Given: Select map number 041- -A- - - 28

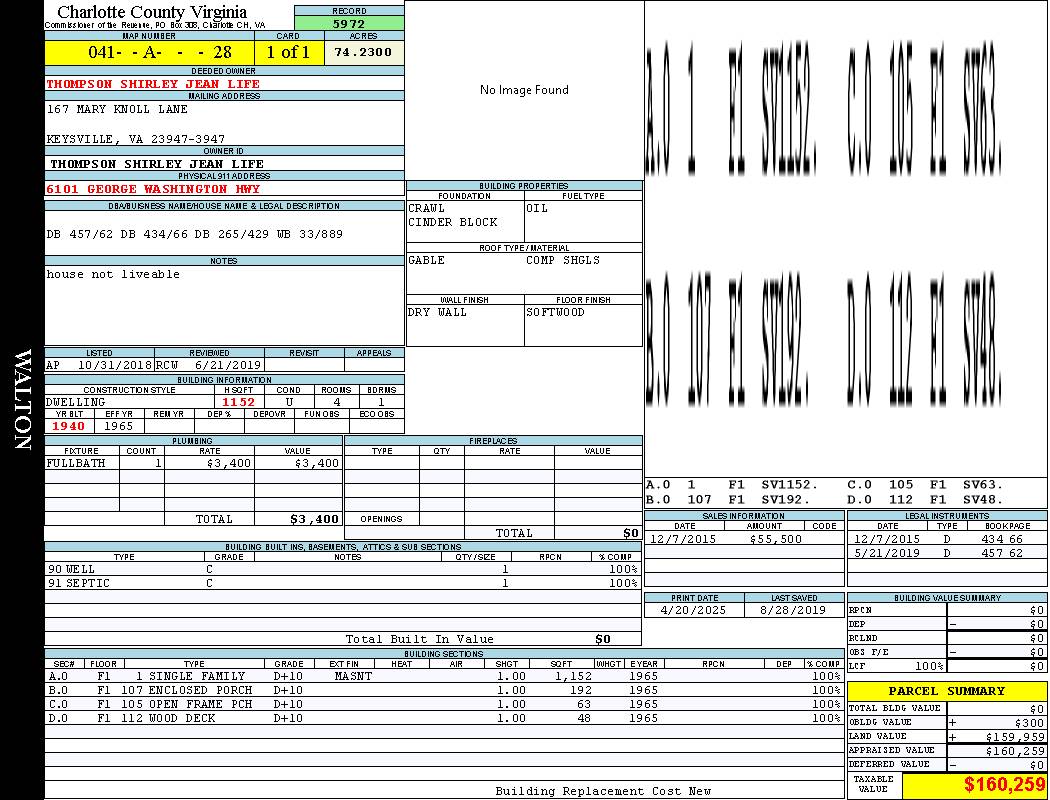Looking at the screenshot, I should point(160,52).
